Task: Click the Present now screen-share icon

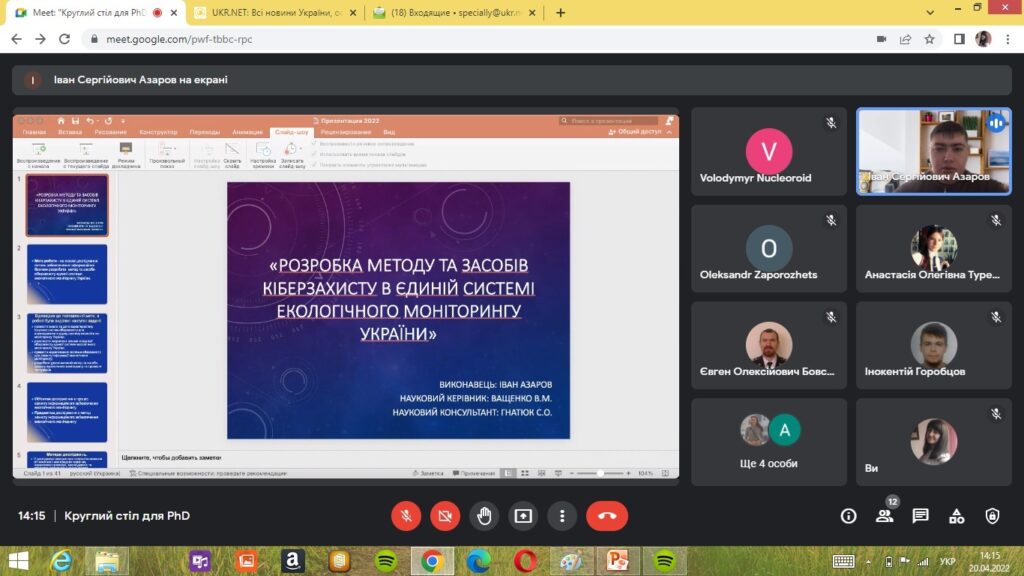Action: (x=523, y=516)
